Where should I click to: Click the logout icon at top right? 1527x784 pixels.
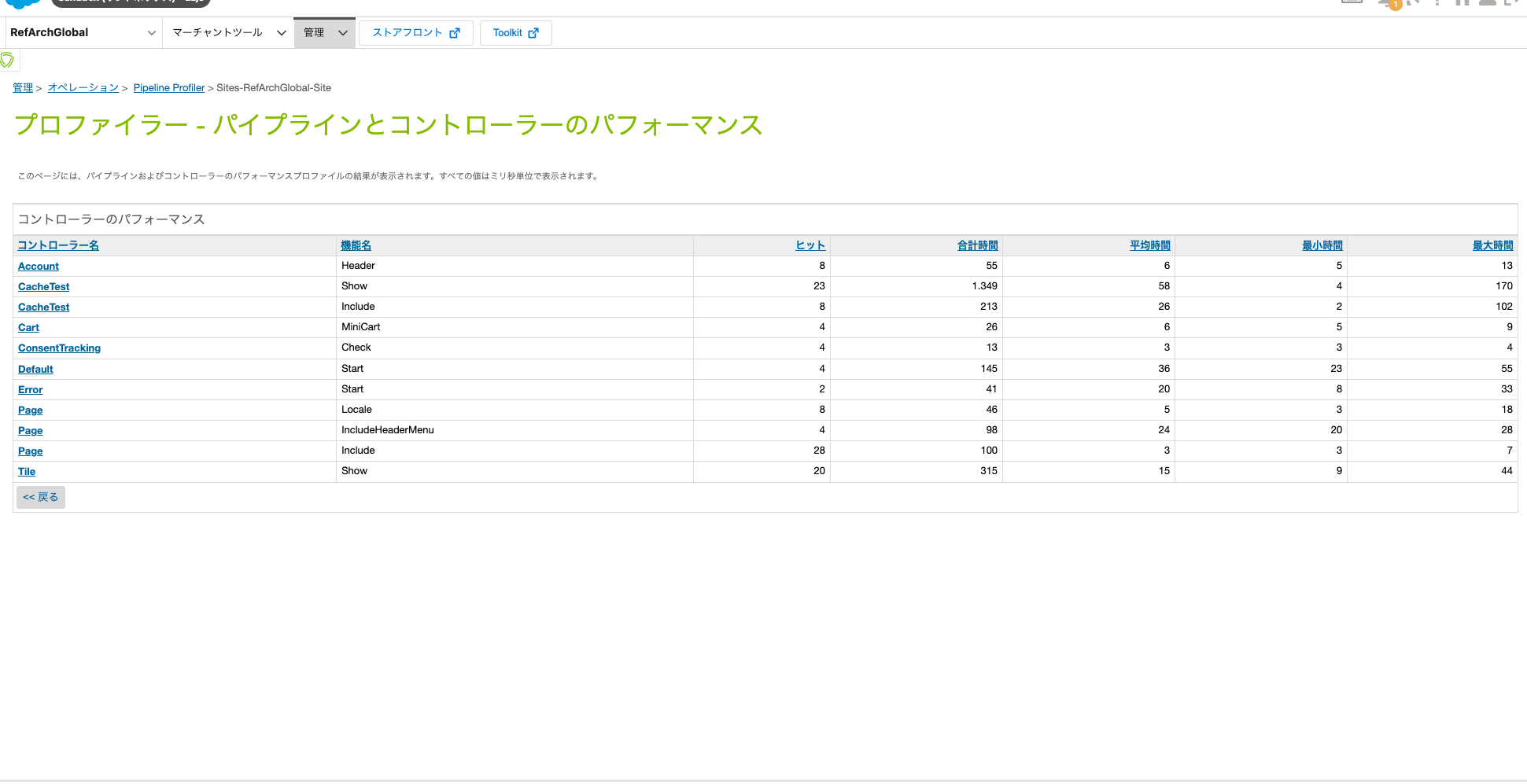(x=1512, y=3)
